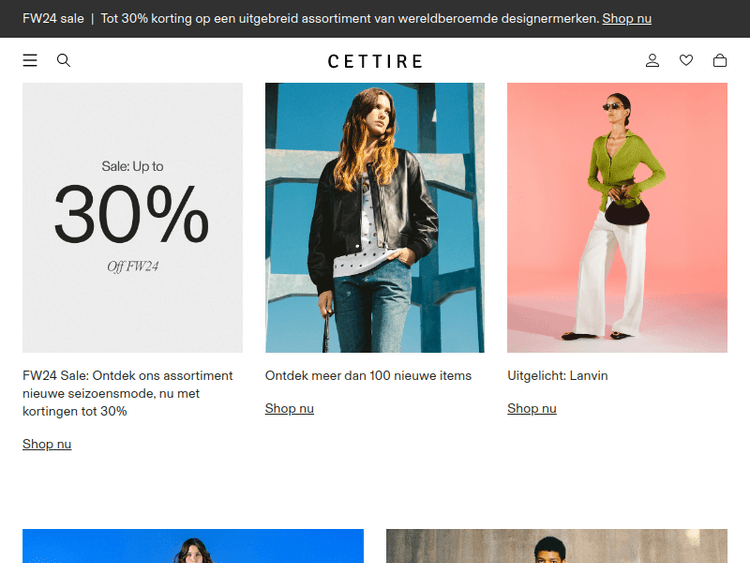
Task: Open the shopping bag icon
Action: [720, 60]
